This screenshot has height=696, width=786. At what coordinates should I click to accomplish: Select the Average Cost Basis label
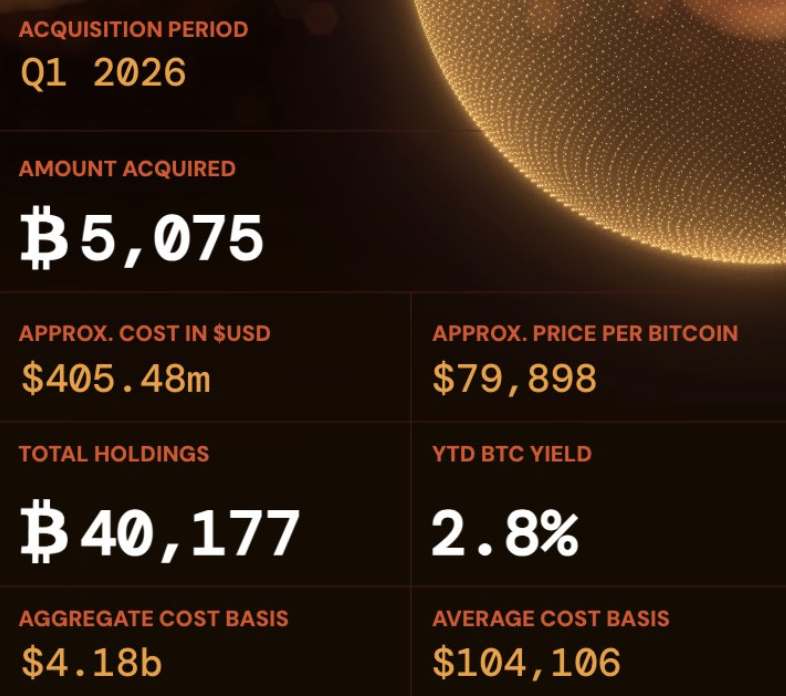coord(551,618)
